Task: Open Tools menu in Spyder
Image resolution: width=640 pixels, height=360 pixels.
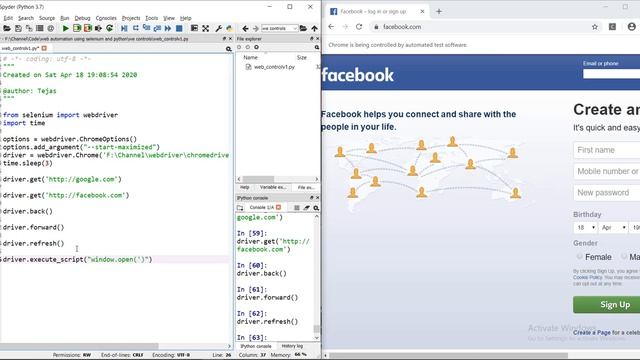Action: pyautogui.click(x=151, y=18)
